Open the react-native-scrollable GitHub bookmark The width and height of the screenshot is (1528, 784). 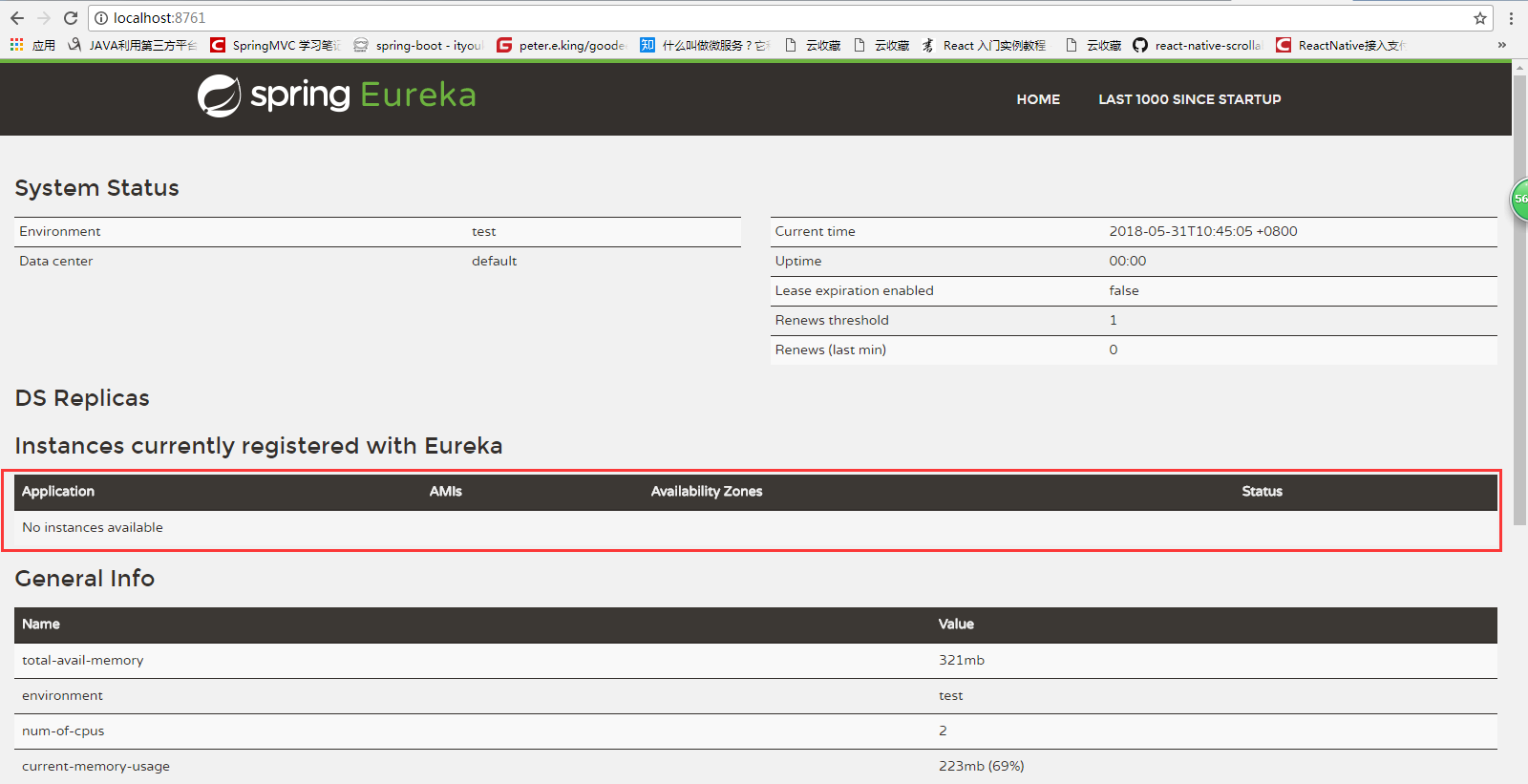[x=1198, y=45]
